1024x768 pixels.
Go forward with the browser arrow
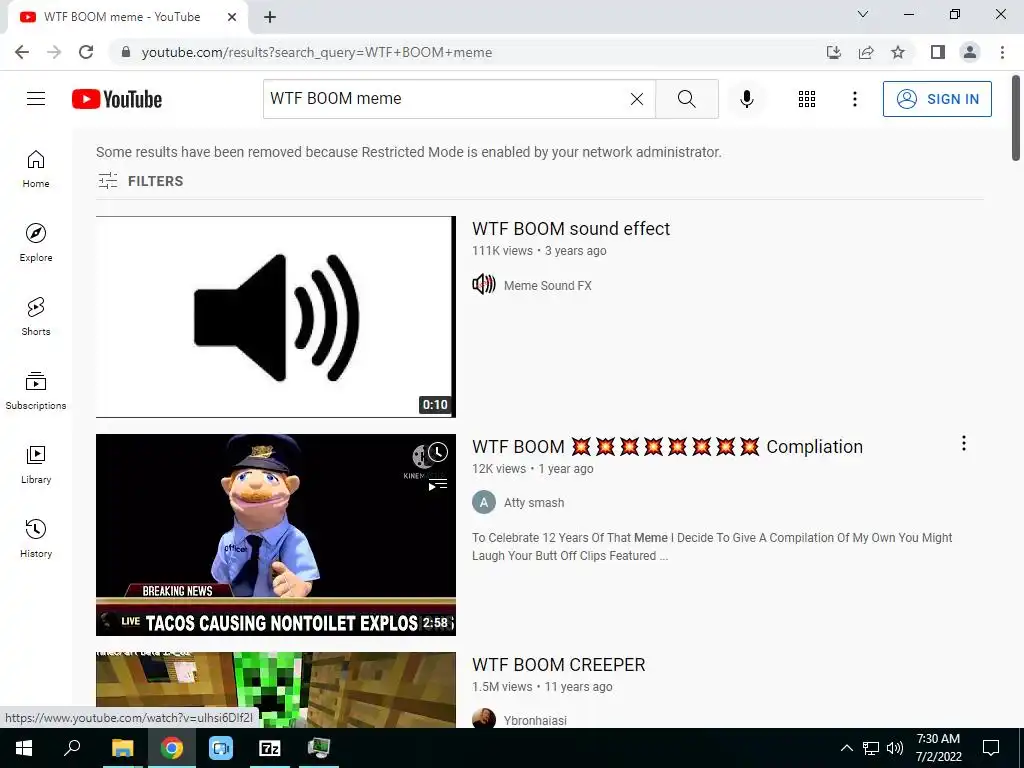54,52
